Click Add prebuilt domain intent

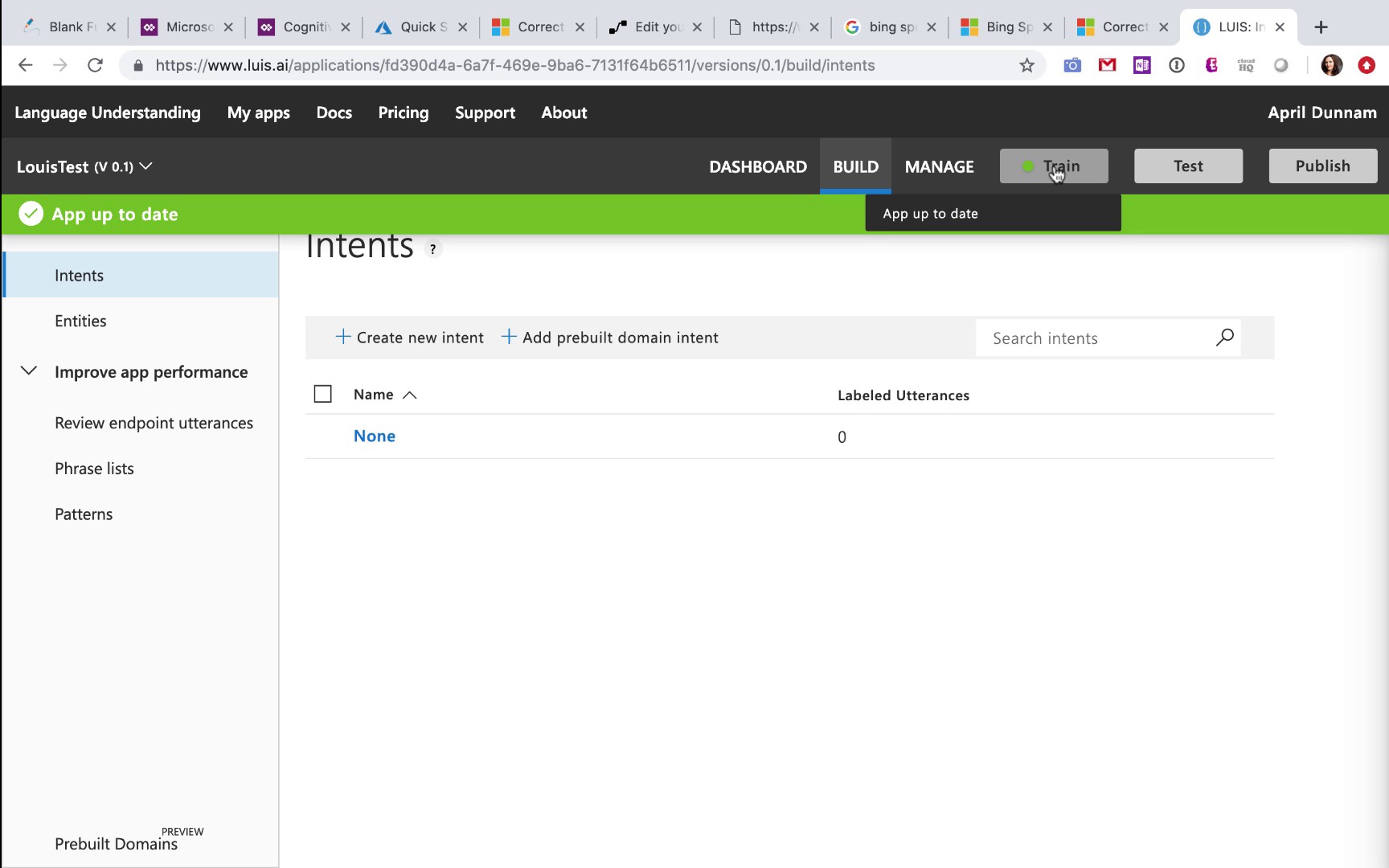click(609, 338)
